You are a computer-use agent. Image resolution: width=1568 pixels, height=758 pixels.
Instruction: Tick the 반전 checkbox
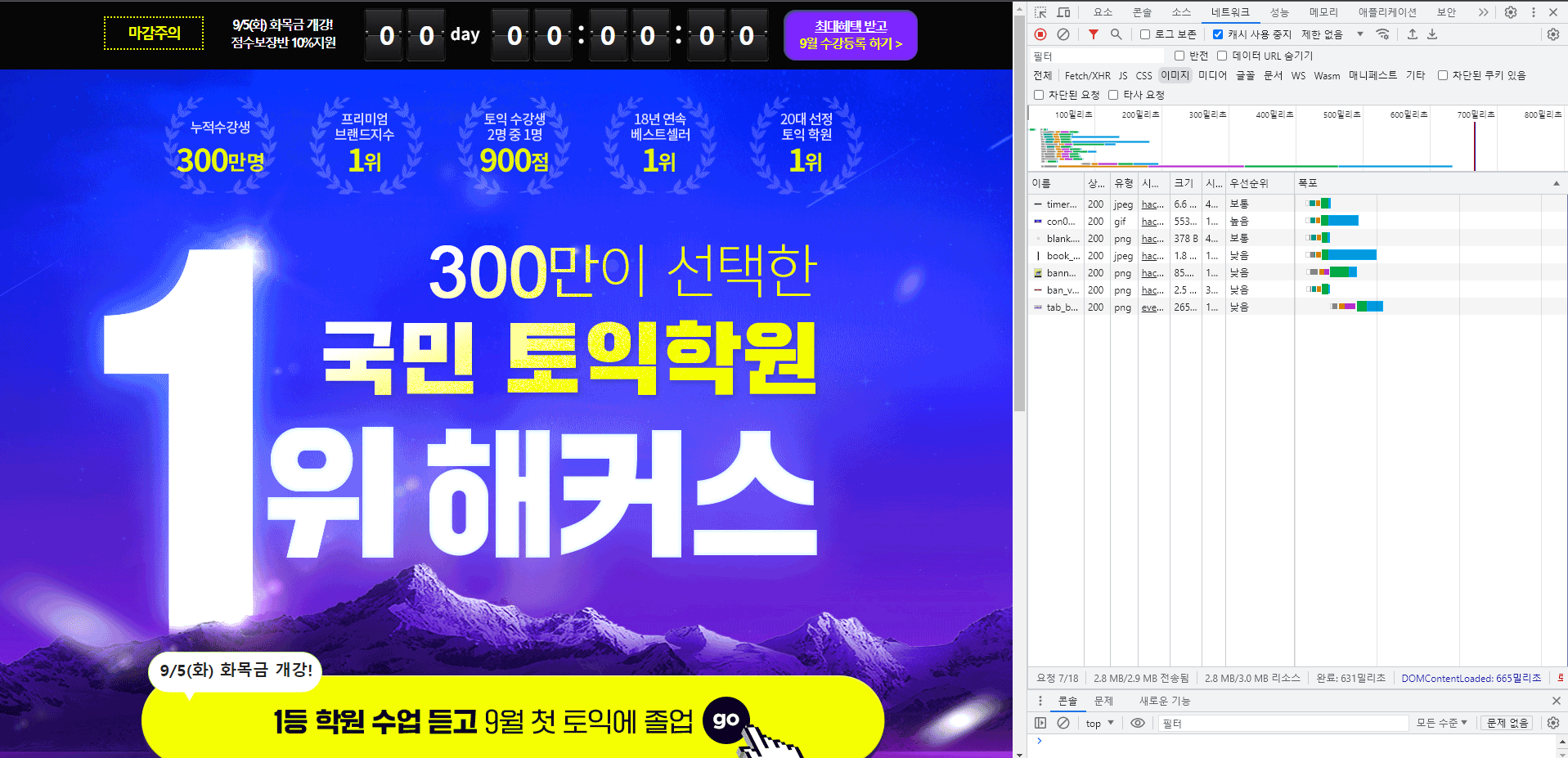pos(1179,56)
